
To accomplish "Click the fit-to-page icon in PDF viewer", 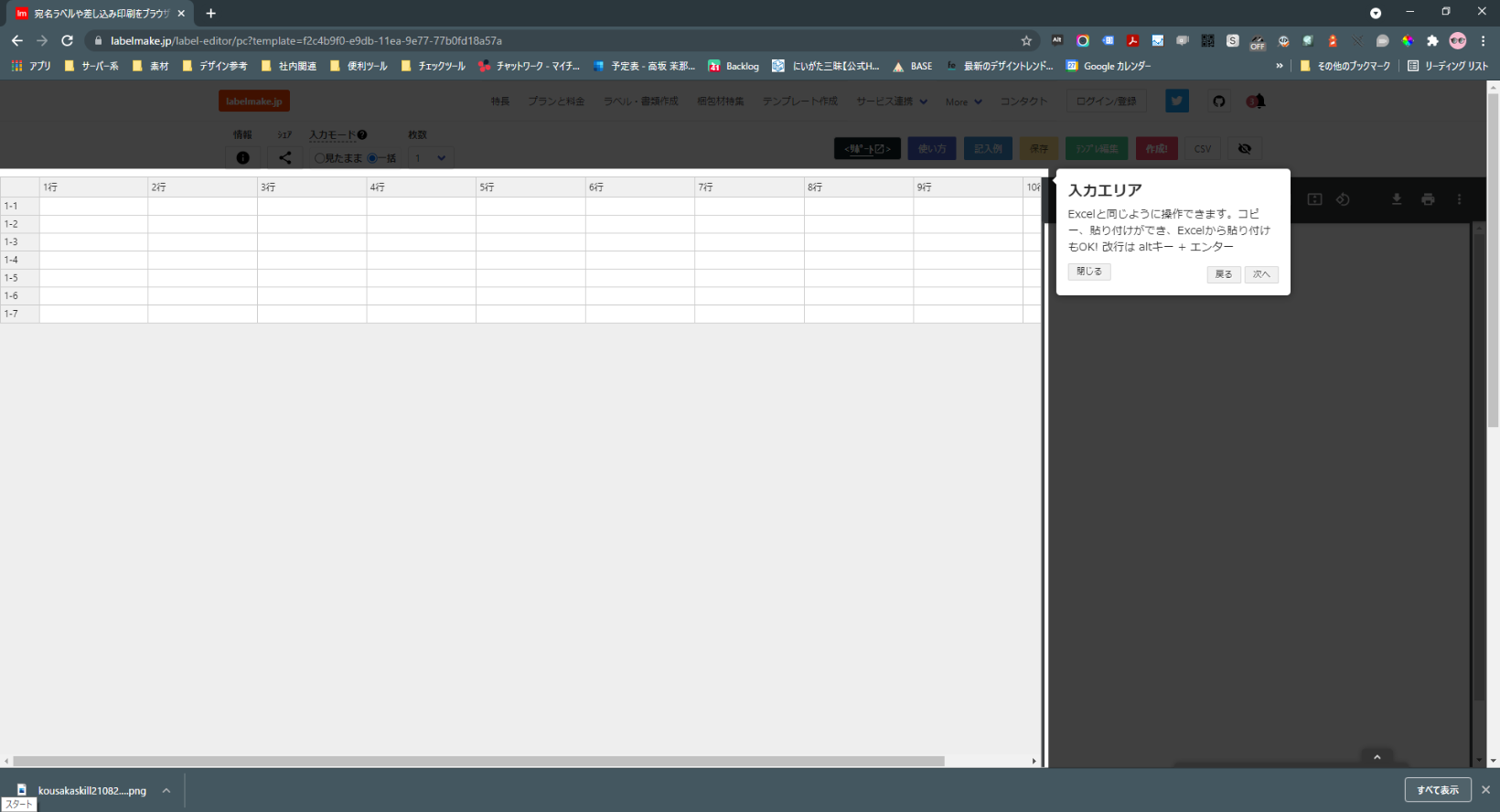I will pos(1314,199).
